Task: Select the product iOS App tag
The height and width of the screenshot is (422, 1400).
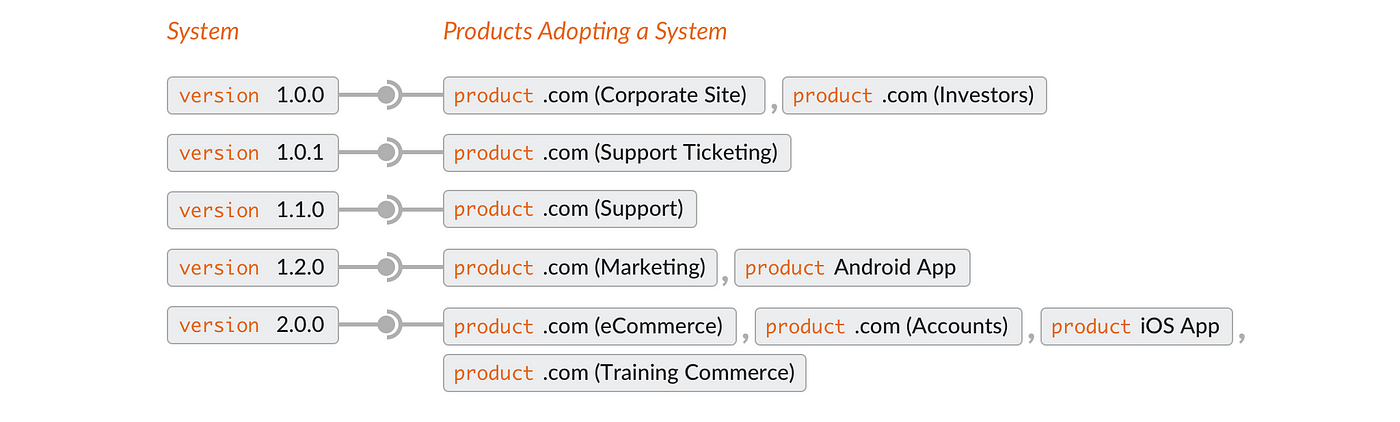Action: coord(1137,326)
